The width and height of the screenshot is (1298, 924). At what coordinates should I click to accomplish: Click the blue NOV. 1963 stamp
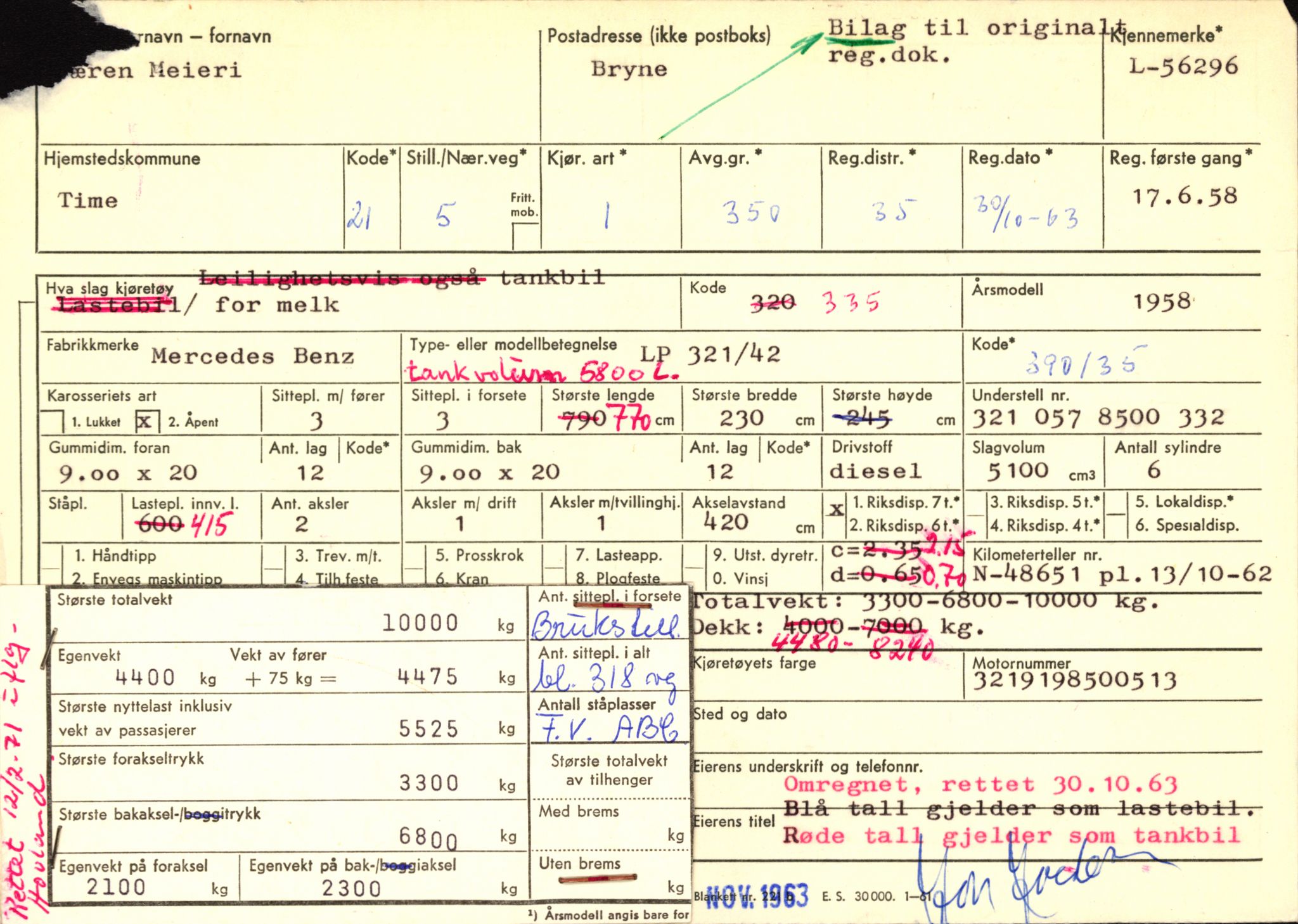click(757, 897)
